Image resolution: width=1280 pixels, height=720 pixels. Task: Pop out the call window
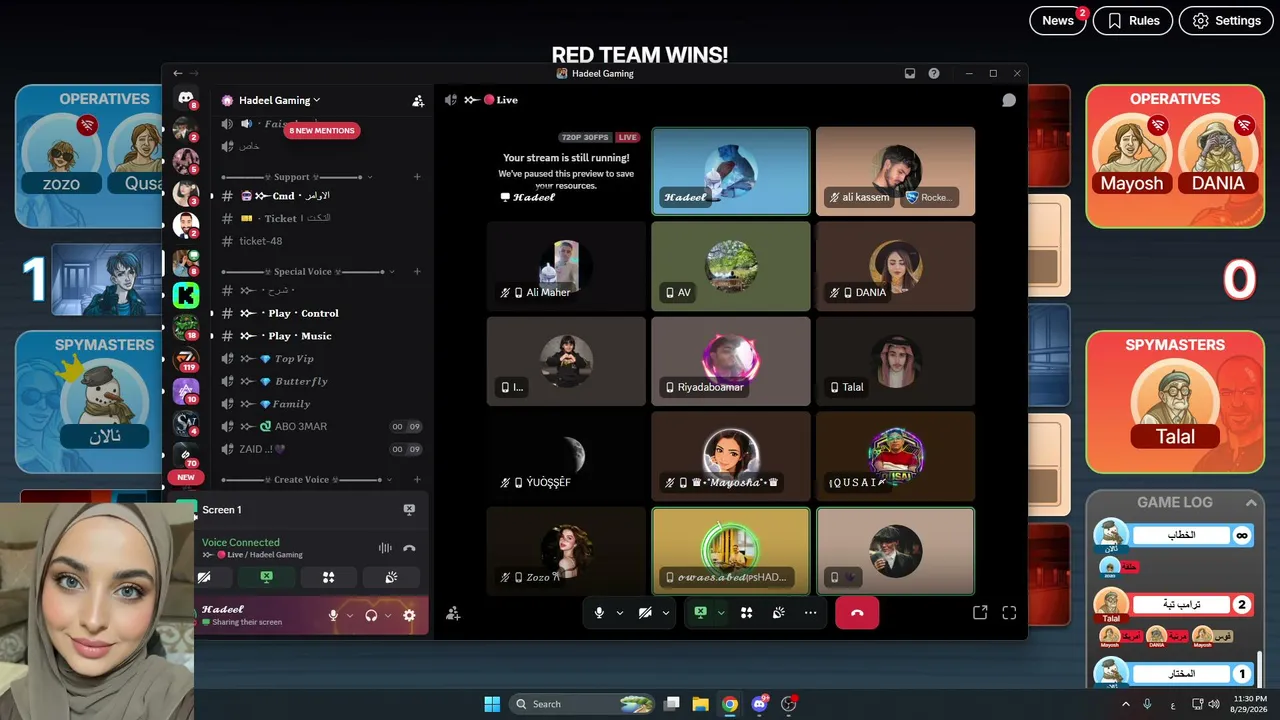tap(980, 613)
